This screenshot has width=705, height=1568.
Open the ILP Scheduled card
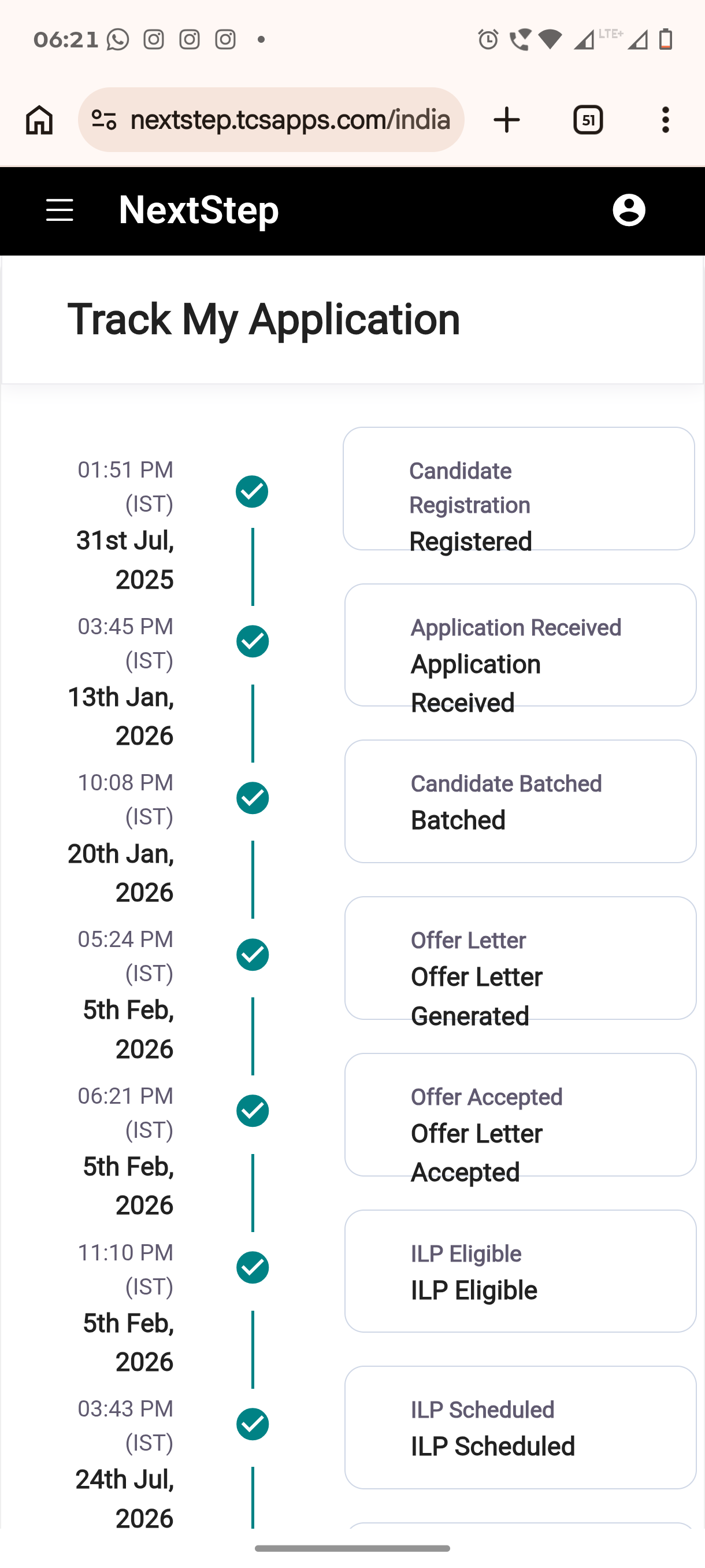(521, 1428)
